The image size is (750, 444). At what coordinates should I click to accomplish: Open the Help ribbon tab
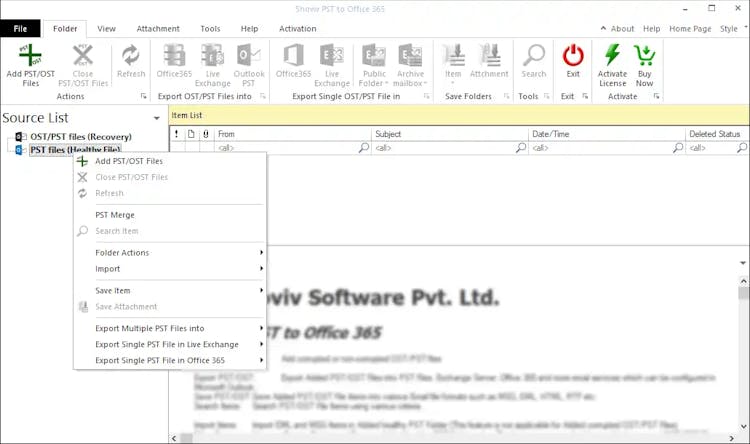click(x=249, y=29)
